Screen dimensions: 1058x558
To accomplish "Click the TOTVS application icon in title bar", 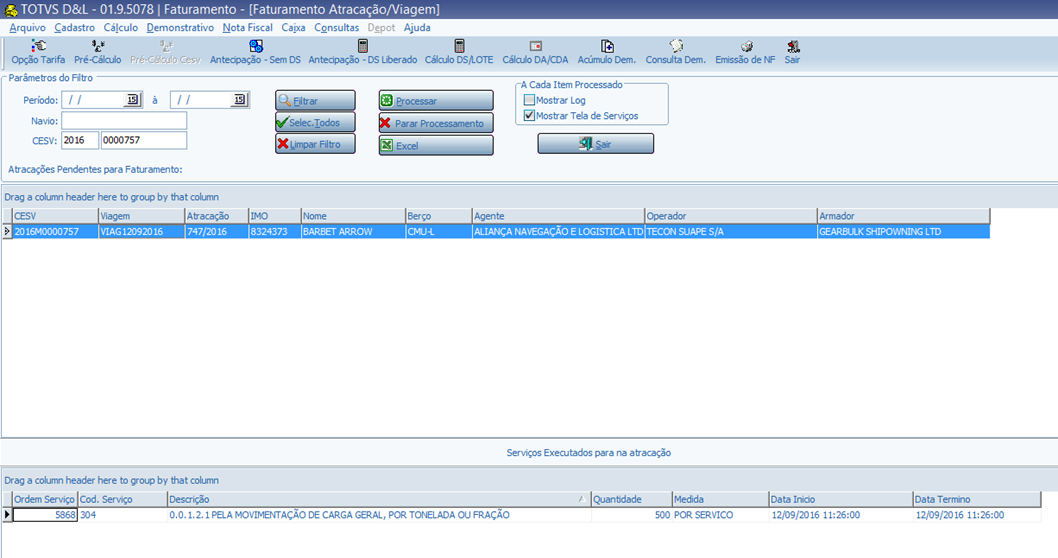I will (x=11, y=10).
